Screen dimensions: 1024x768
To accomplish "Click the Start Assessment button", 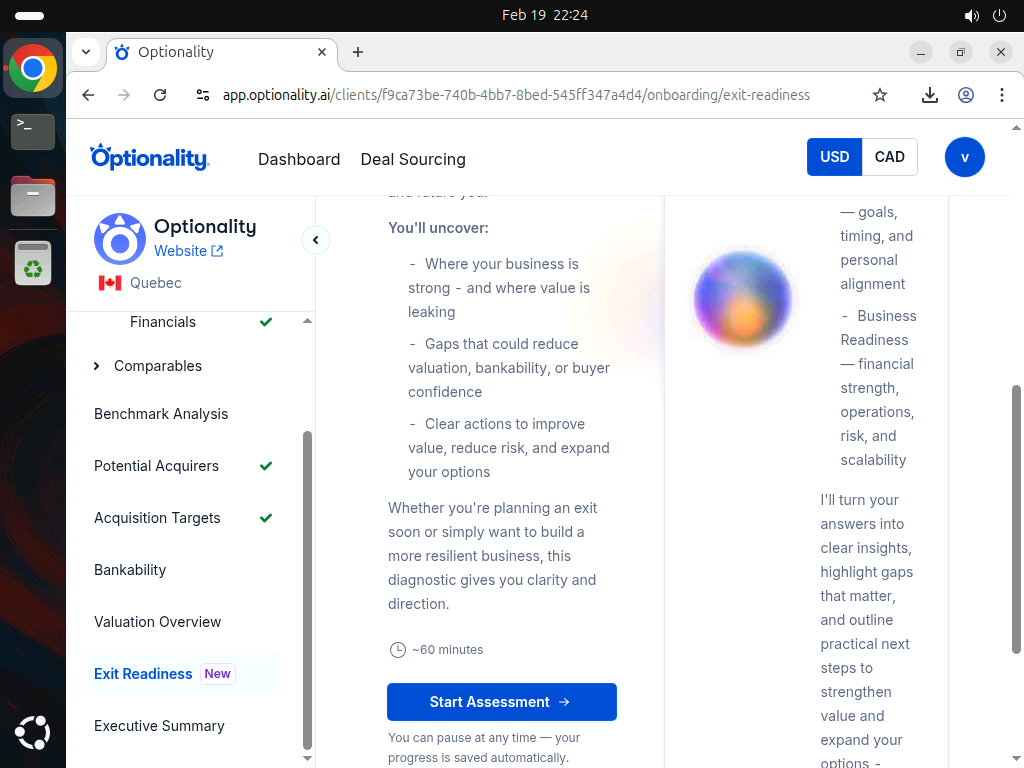I will pyautogui.click(x=501, y=702).
